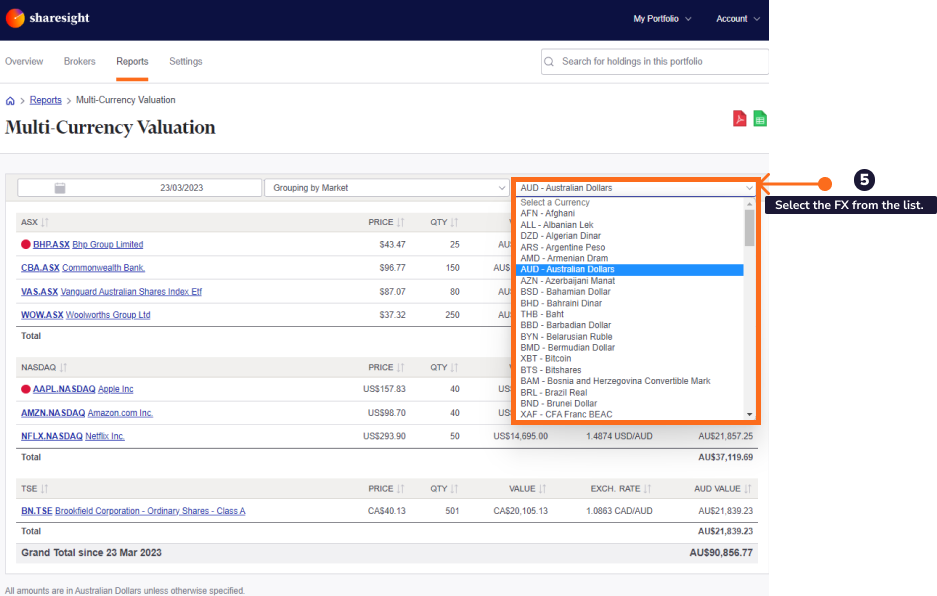
Task: Open the Grouping by Market dropdown
Action: [x=386, y=188]
